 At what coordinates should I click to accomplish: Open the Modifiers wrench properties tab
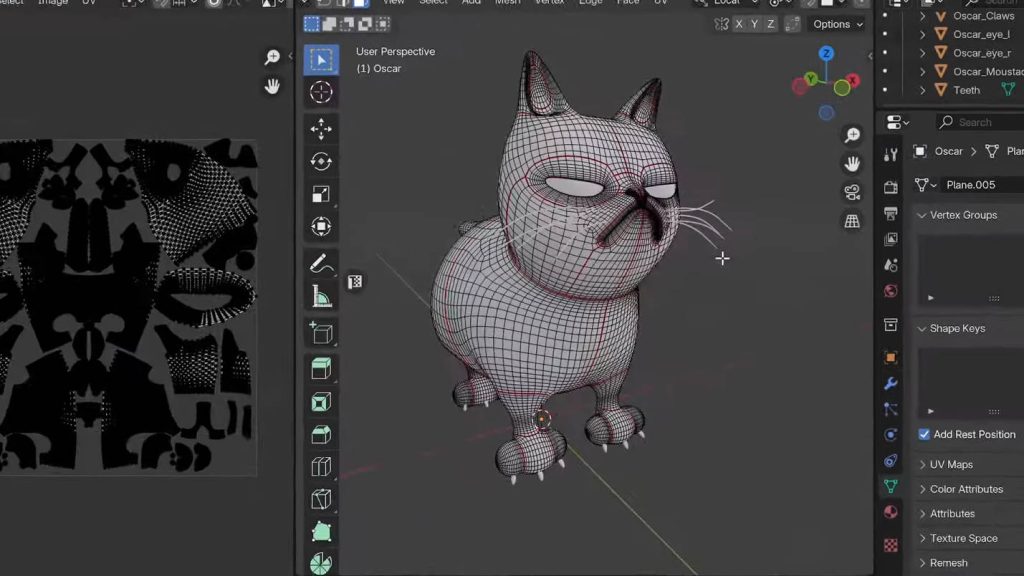coord(890,383)
